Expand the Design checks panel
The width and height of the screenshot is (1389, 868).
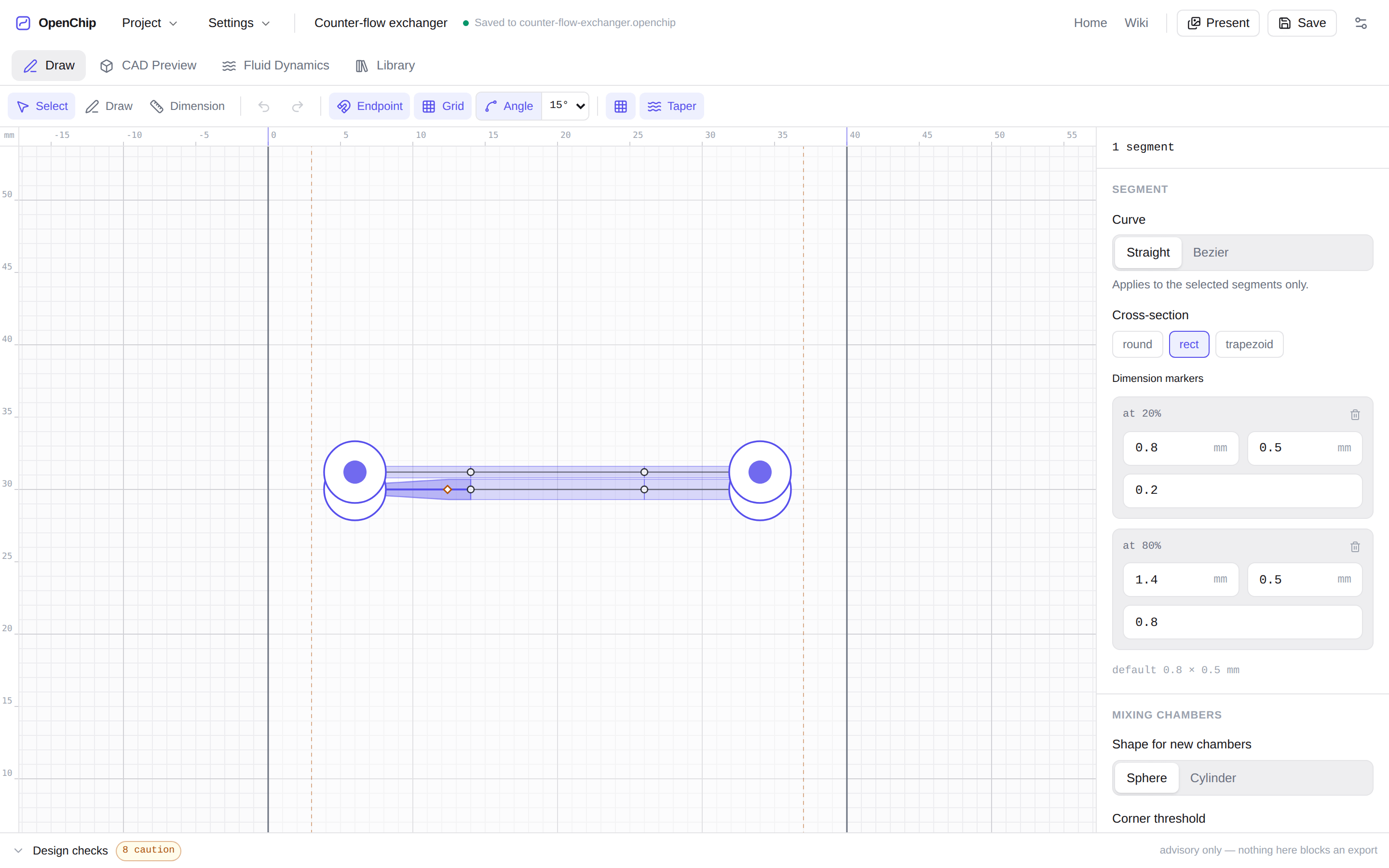(x=18, y=851)
